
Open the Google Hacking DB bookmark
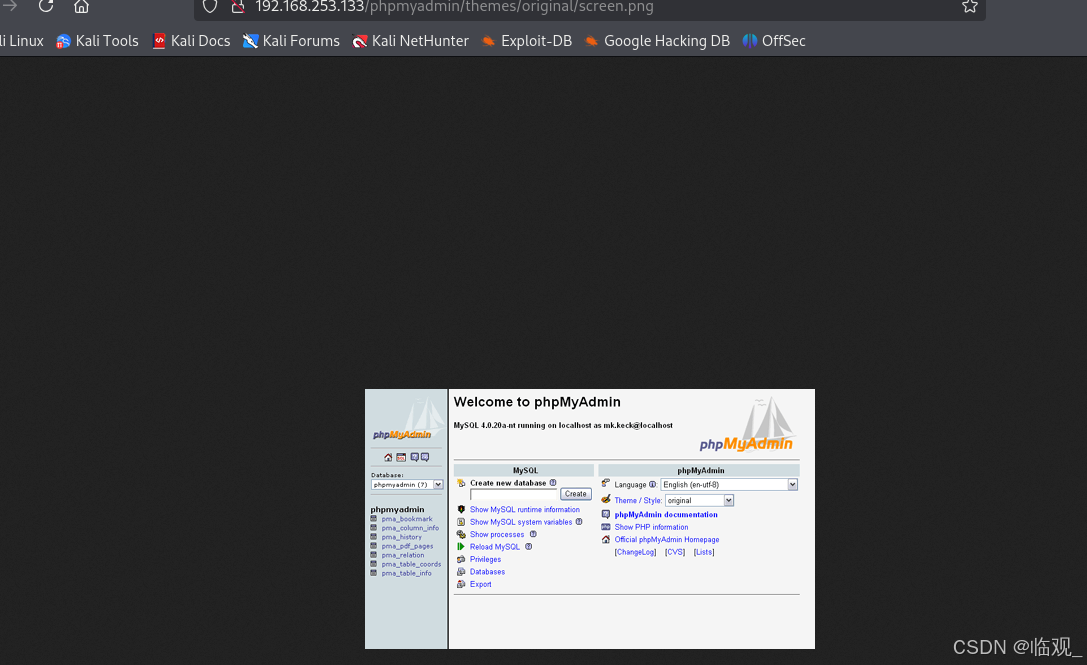(x=657, y=41)
